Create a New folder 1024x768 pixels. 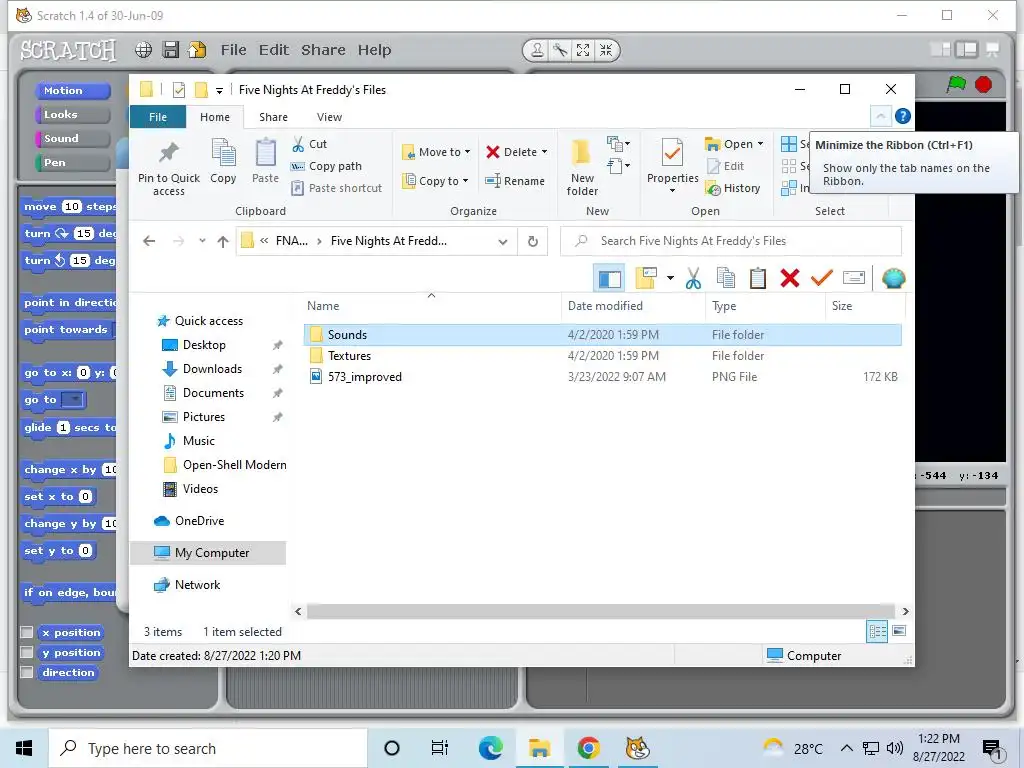[x=582, y=167]
